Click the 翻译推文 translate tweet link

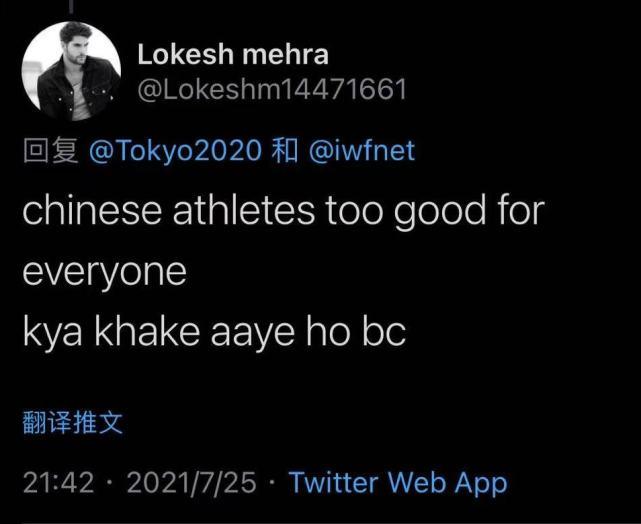tap(73, 422)
